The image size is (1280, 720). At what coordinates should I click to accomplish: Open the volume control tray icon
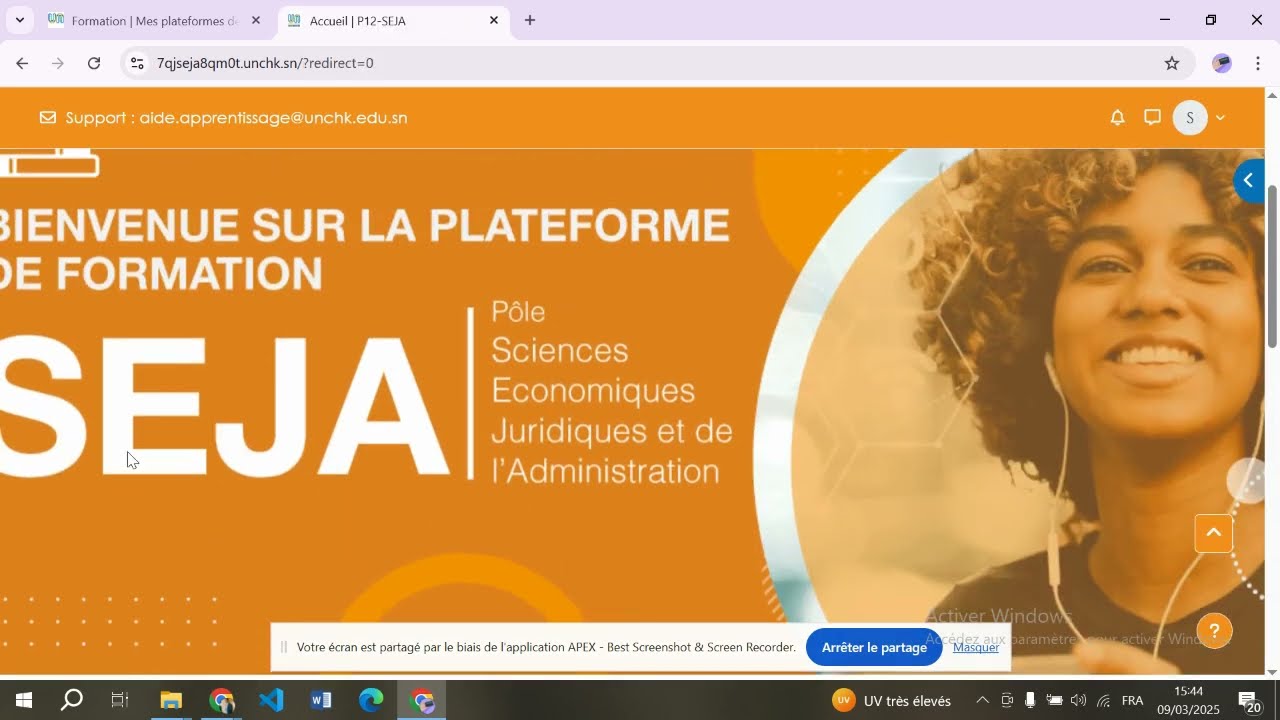point(1078,701)
